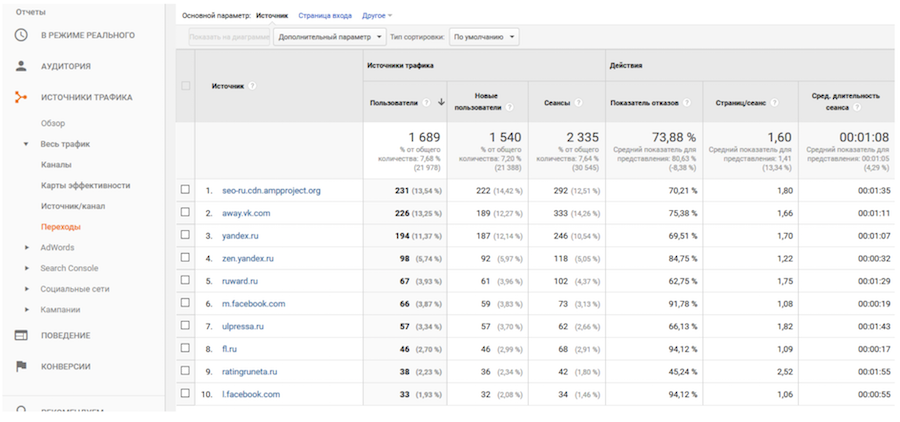Switch to Страница входа parameter

[324, 16]
